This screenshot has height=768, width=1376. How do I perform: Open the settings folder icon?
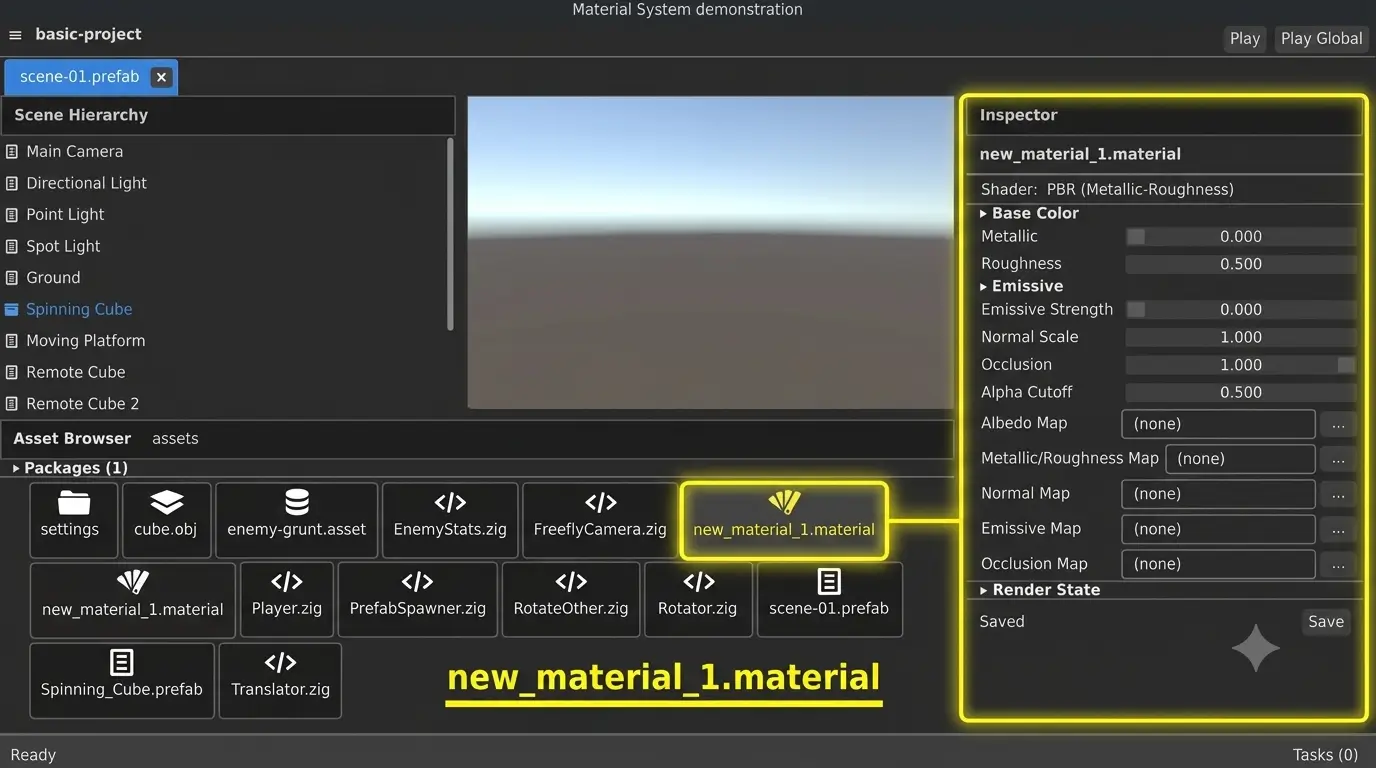click(x=74, y=502)
